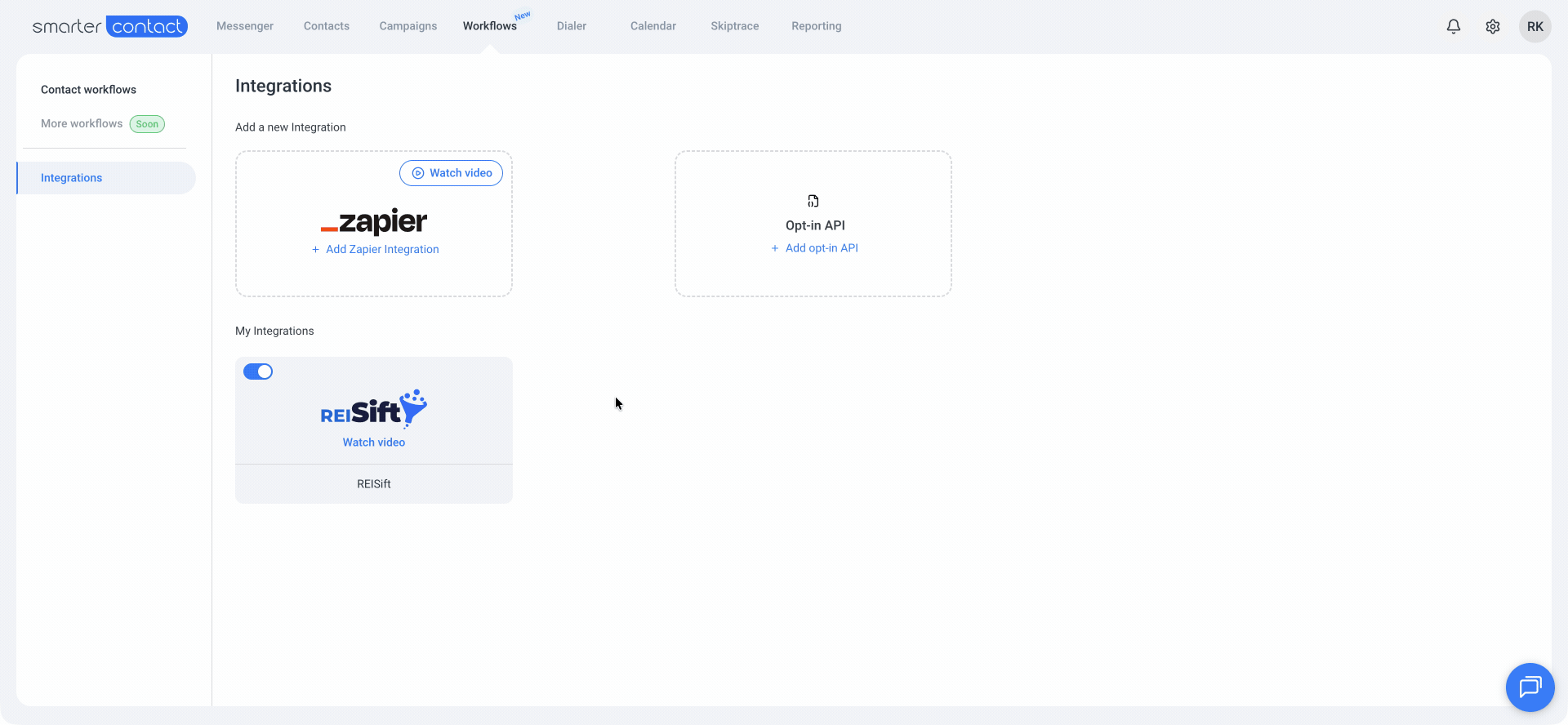
Task: Click Watch video button on Zapier card
Action: [451, 173]
